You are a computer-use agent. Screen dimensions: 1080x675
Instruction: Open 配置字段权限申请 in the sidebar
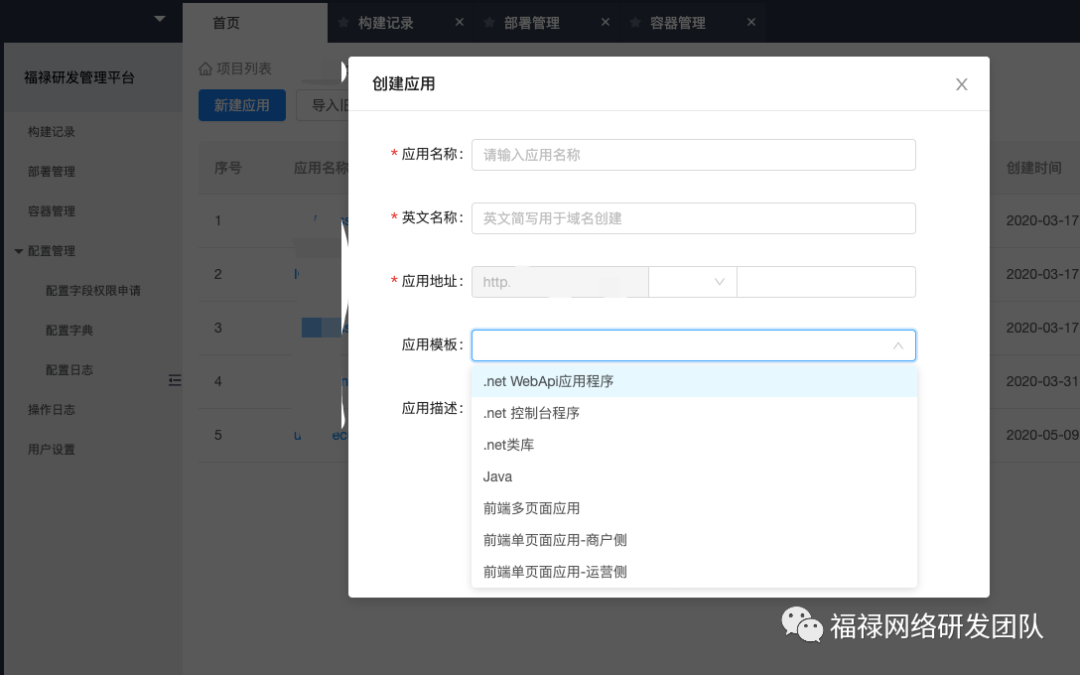pyautogui.click(x=93, y=291)
